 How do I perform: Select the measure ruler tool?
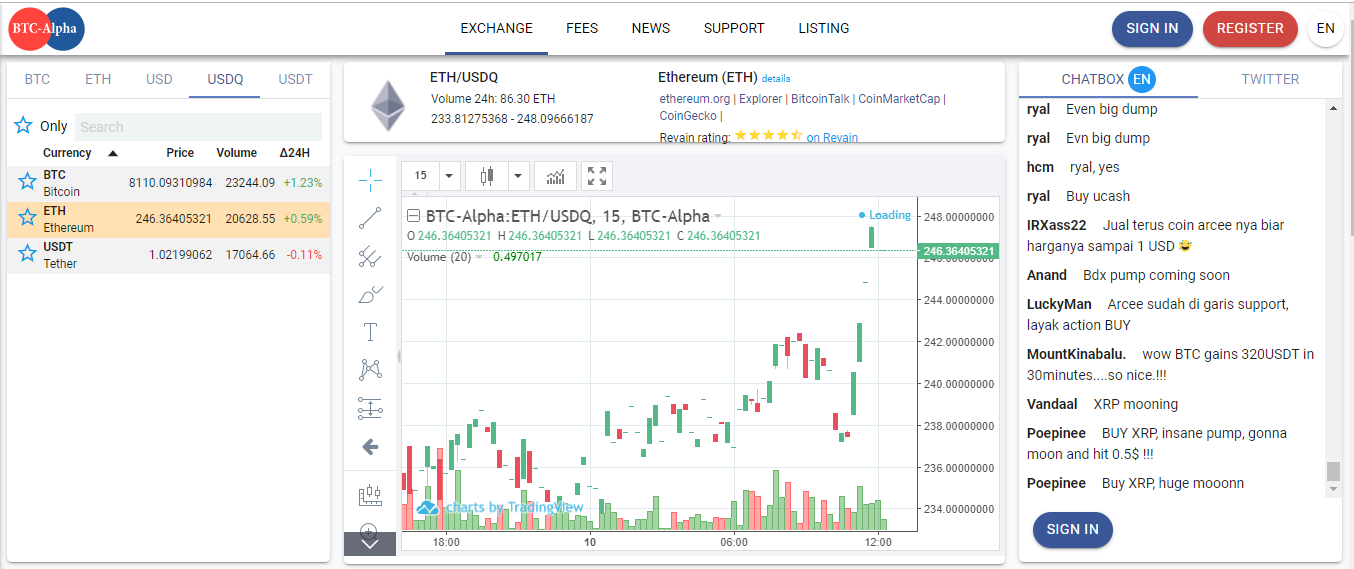(x=370, y=494)
